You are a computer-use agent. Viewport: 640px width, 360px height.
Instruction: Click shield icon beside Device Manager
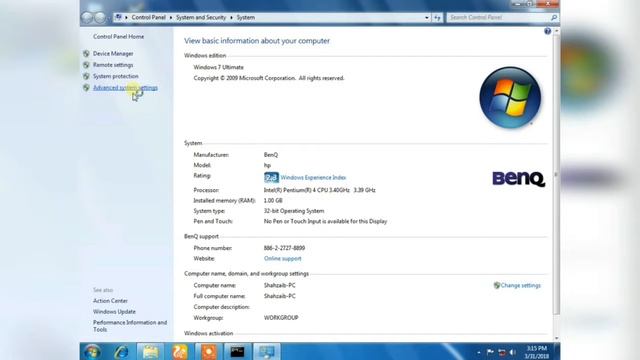pyautogui.click(x=86, y=53)
